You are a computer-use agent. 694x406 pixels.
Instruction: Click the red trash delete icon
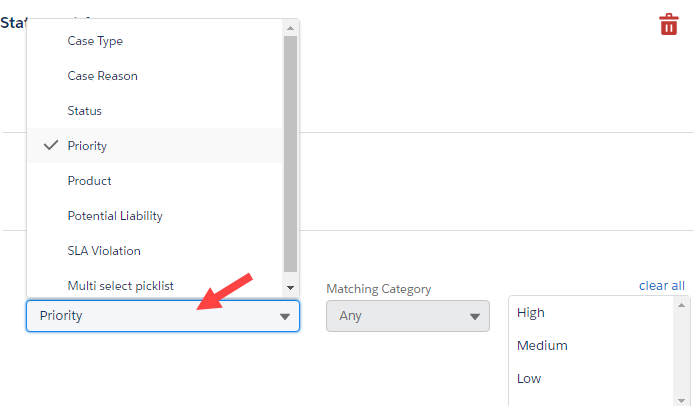pyautogui.click(x=669, y=25)
